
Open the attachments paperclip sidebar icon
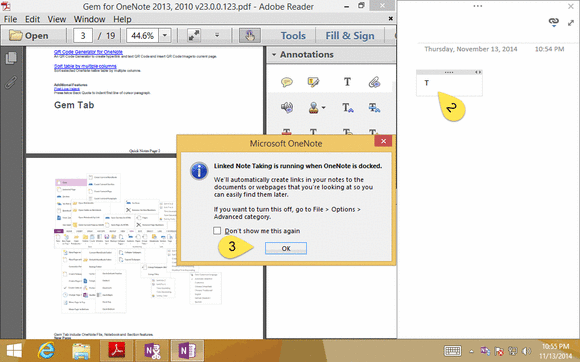tap(11, 82)
